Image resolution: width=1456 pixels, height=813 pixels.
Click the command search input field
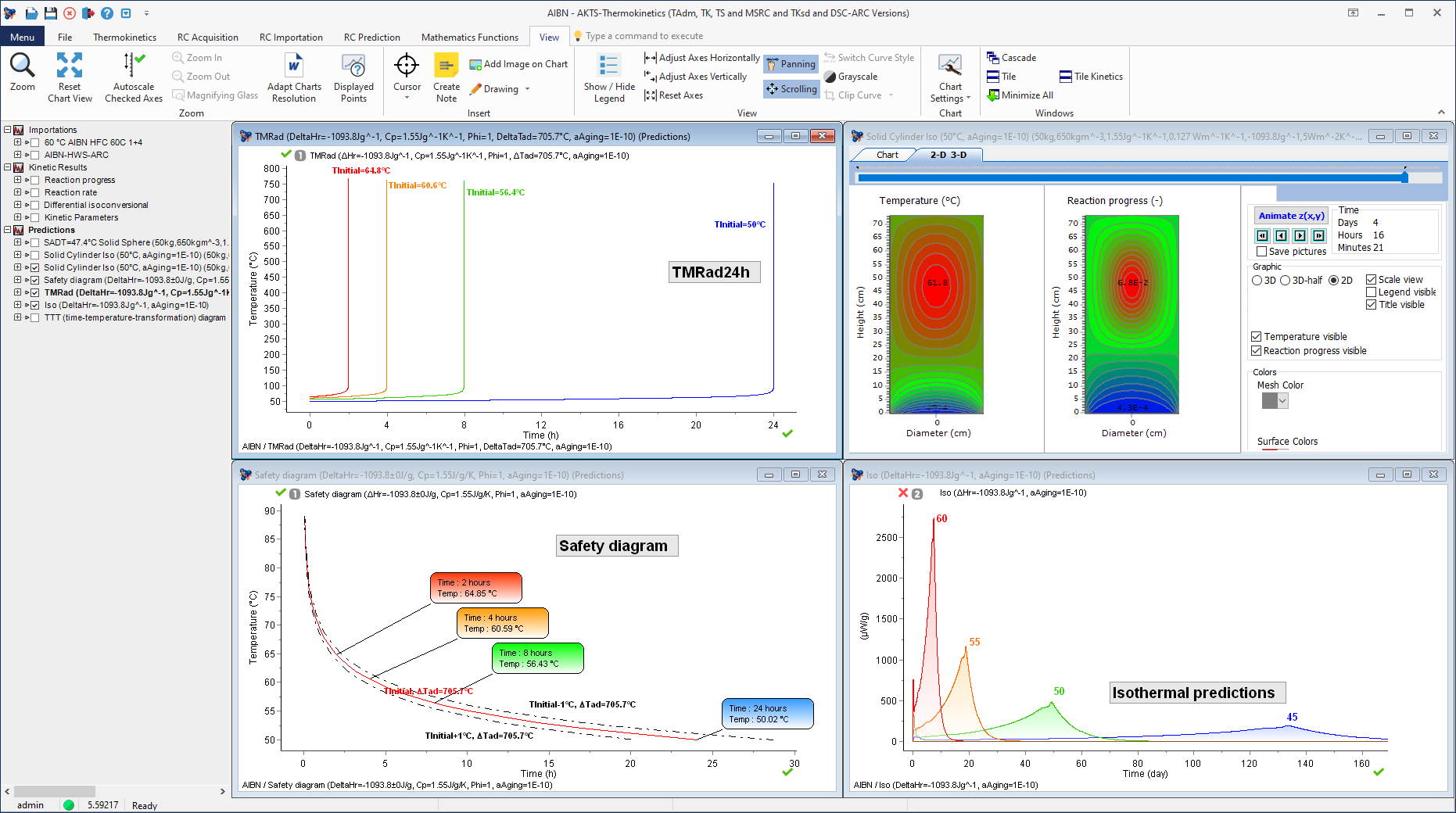pos(644,36)
